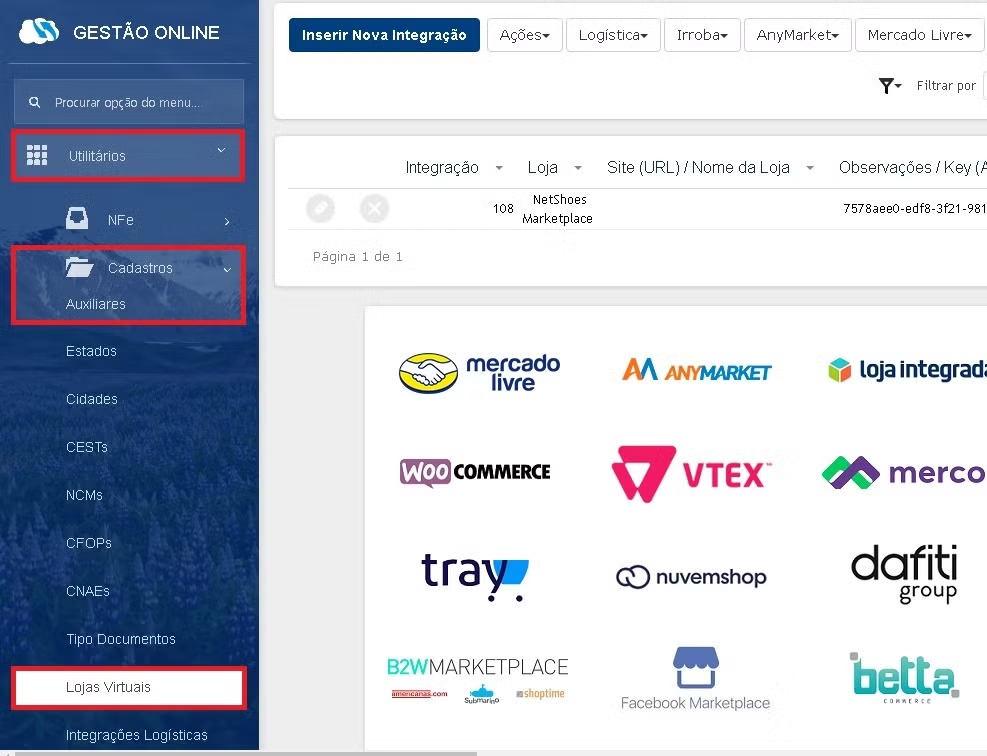
Task: Click the integration number 108 cell
Action: [503, 208]
